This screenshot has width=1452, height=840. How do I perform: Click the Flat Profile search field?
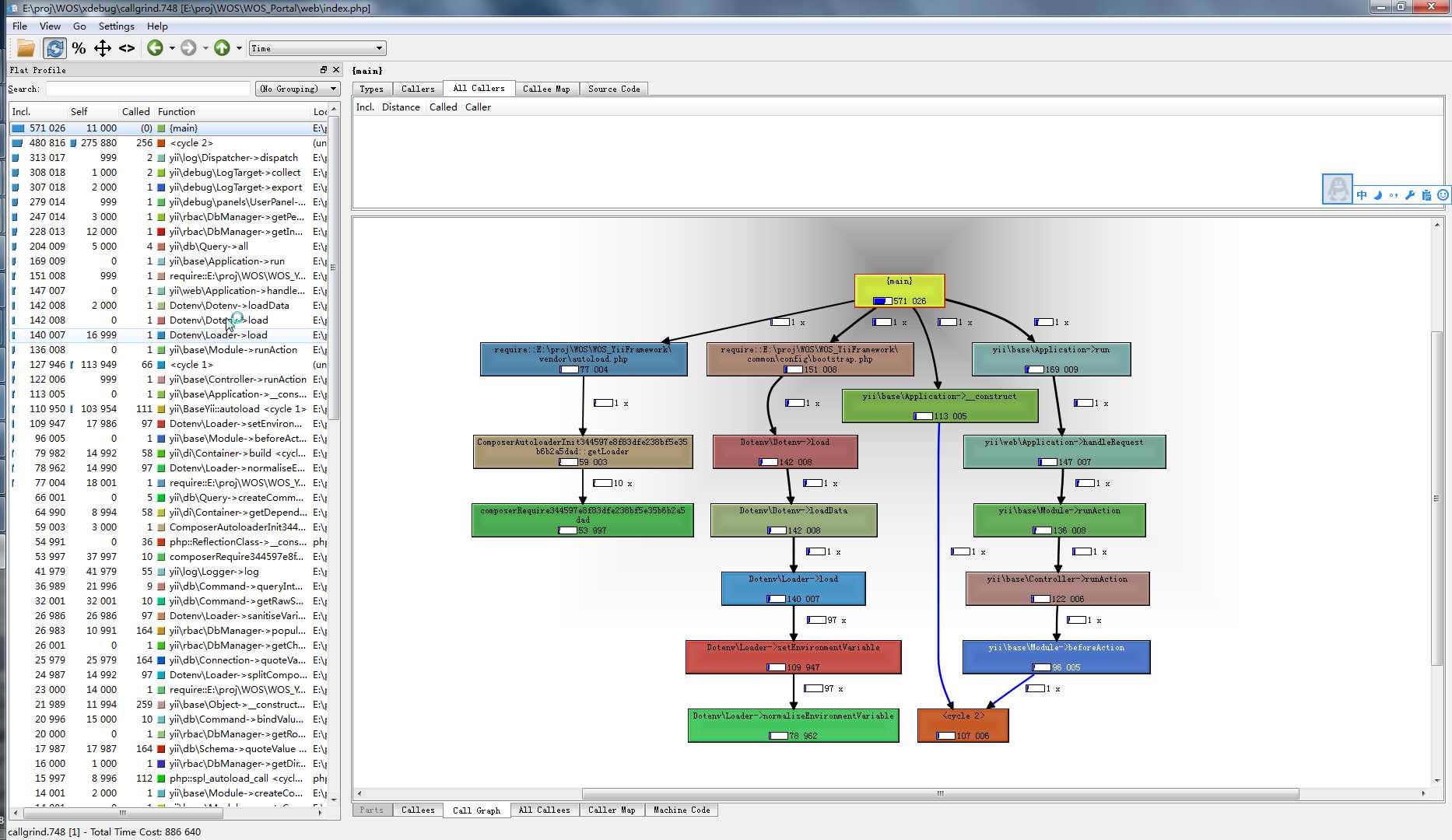point(148,89)
